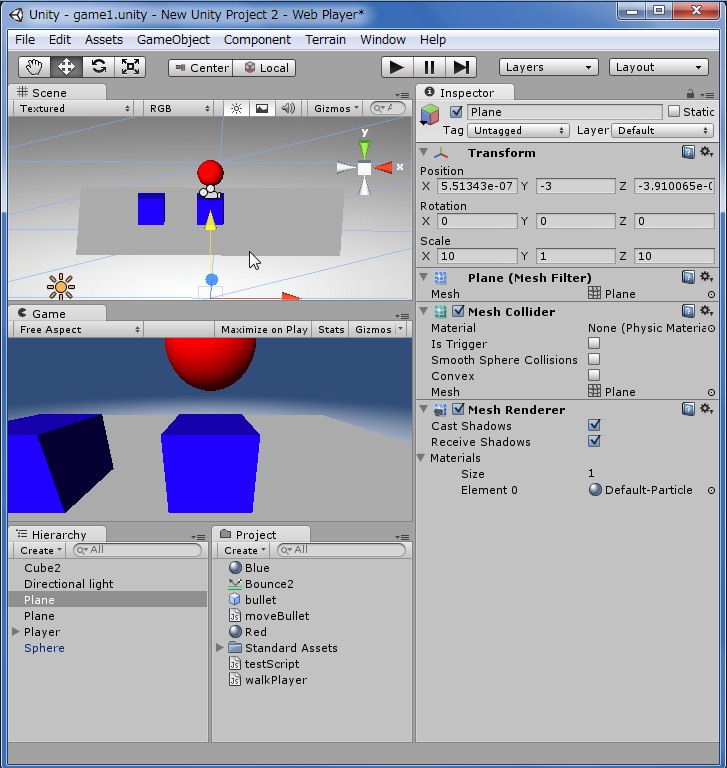Open the GameObject menu

click(173, 39)
